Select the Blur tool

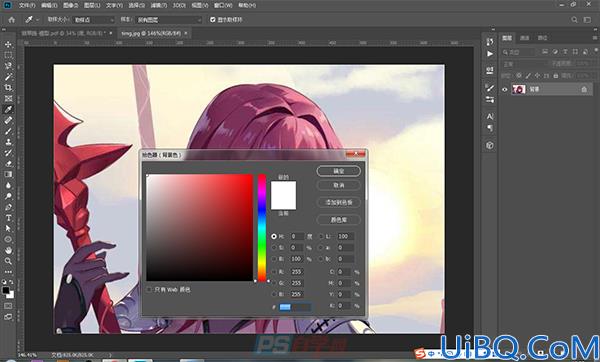pyautogui.click(x=8, y=185)
